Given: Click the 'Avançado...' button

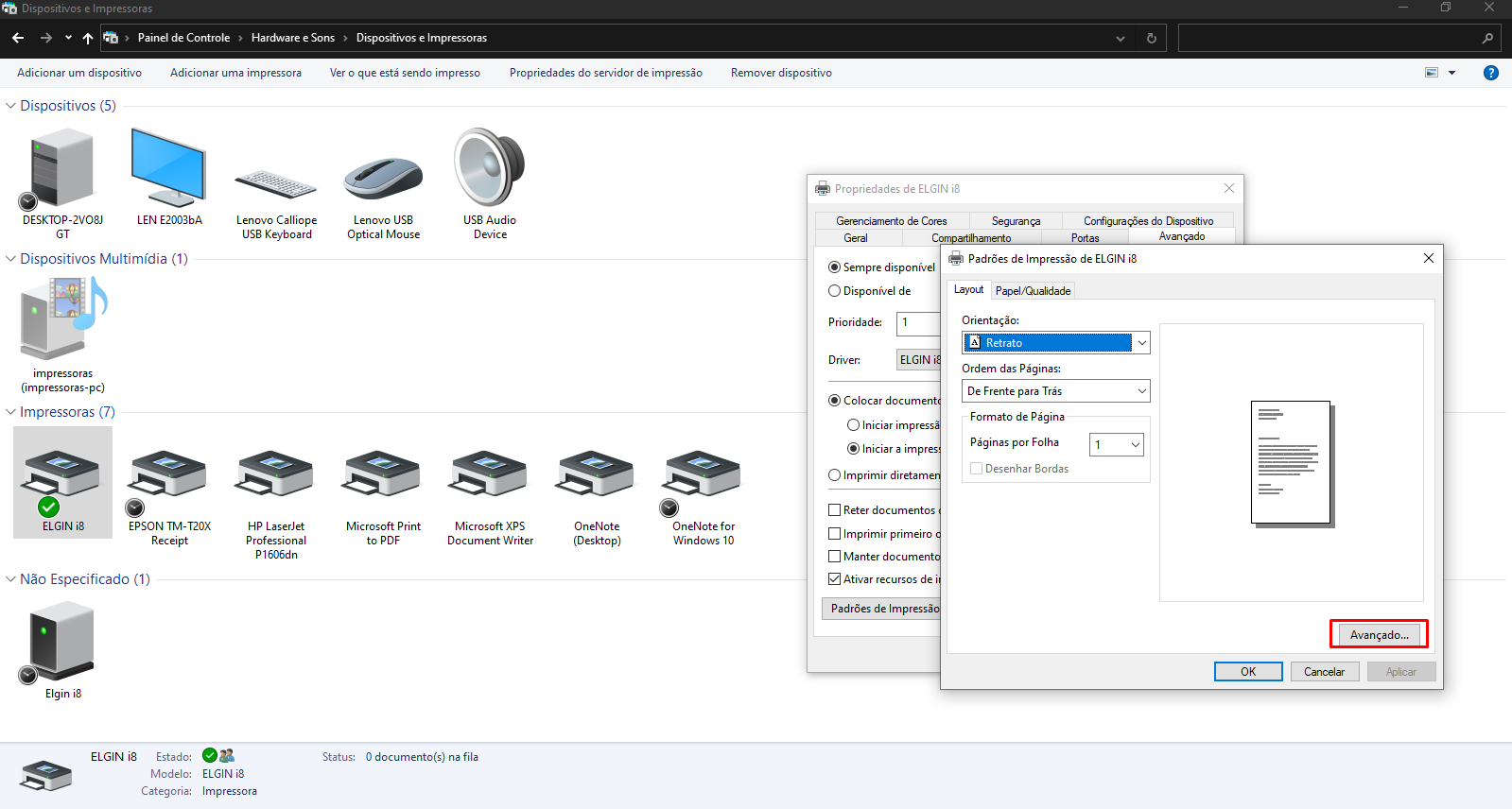Looking at the screenshot, I should coord(1379,635).
